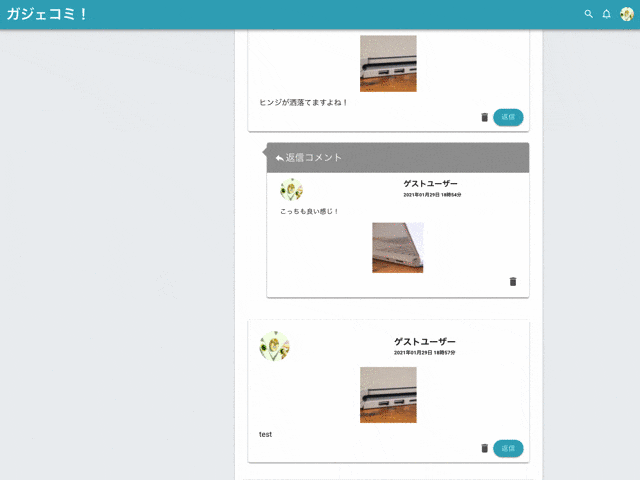Open laptop image in こっちも良い感じ！ reply
Image resolution: width=640 pixels, height=480 pixels.
[398, 248]
